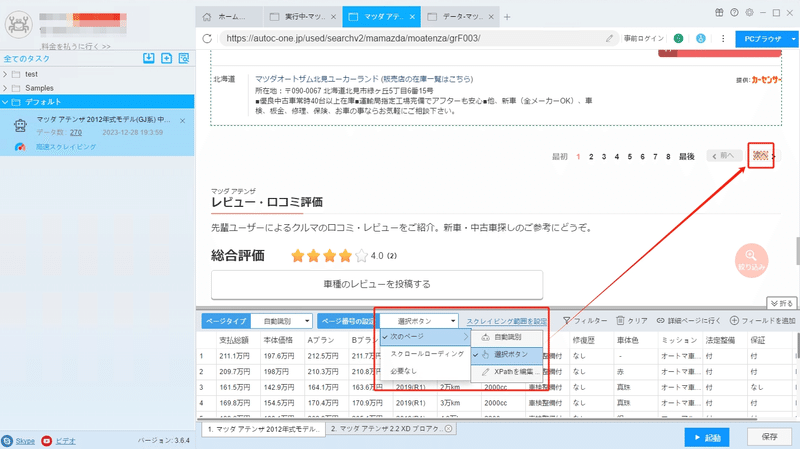Image resolution: width=800 pixels, height=449 pixels.
Task: Click the クリア trash button
Action: pos(632,320)
